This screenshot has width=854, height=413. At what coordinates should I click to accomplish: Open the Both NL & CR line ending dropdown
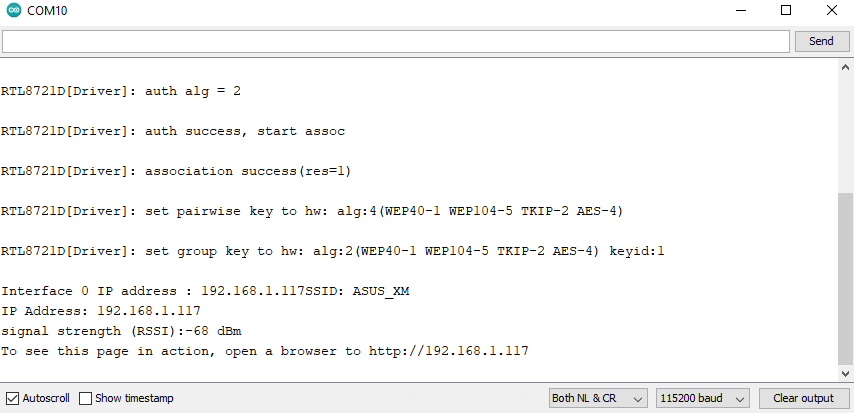[x=598, y=398]
